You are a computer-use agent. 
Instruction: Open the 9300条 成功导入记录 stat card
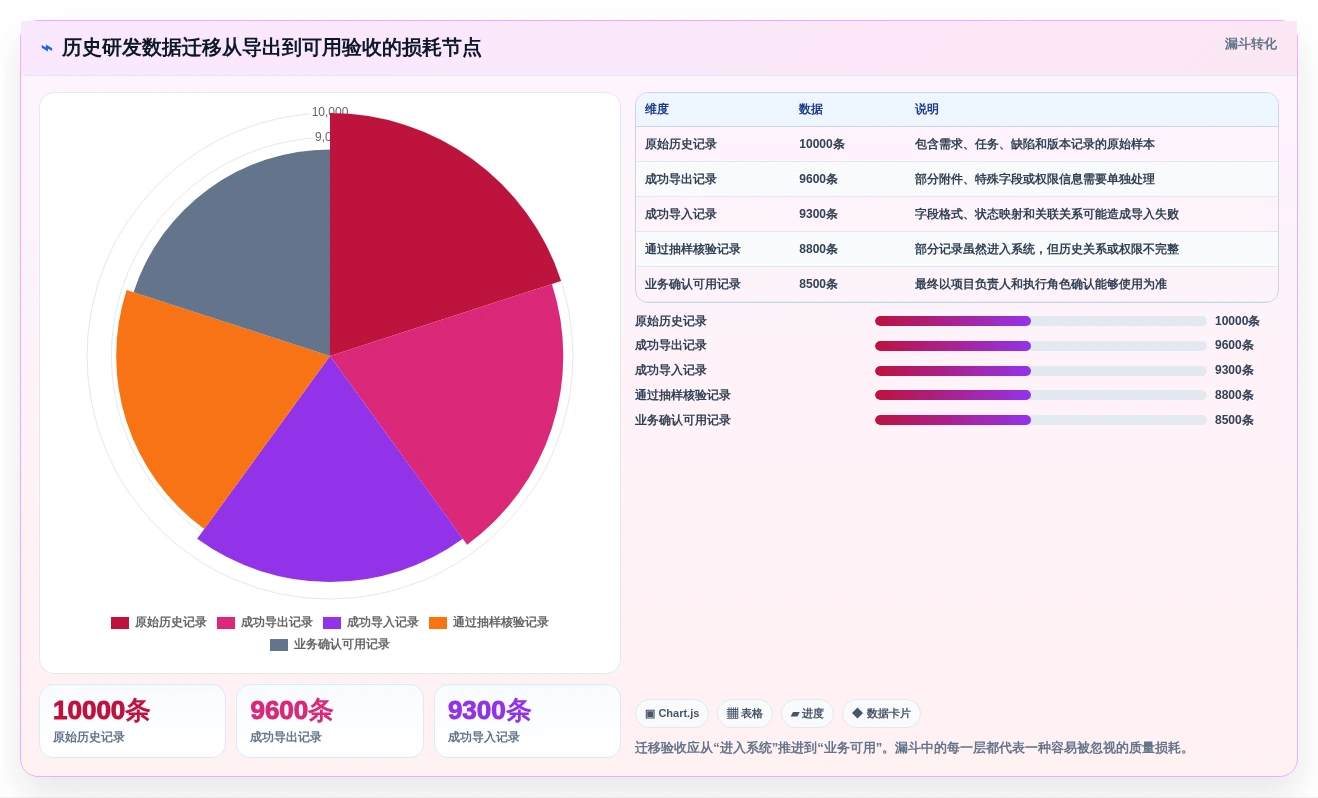coord(527,721)
